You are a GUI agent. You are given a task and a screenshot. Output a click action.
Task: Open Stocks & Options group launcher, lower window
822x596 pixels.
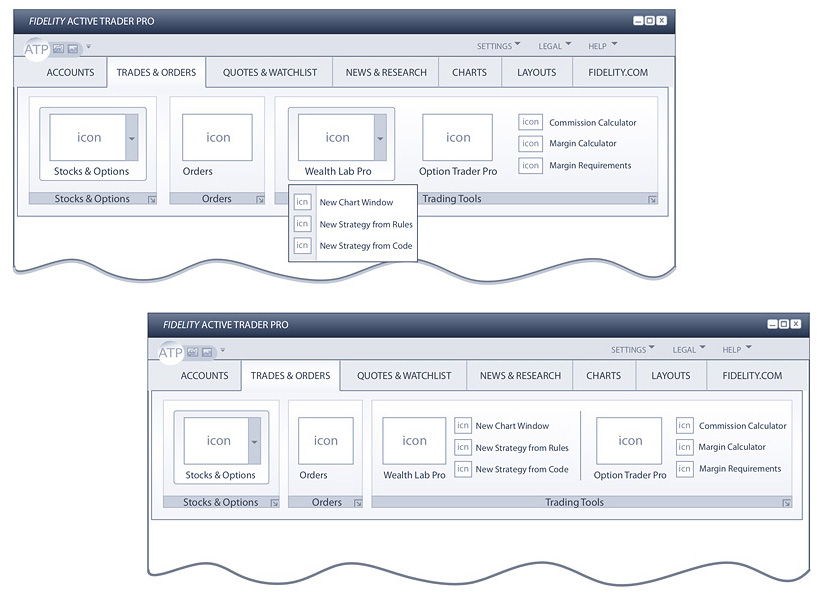point(274,503)
